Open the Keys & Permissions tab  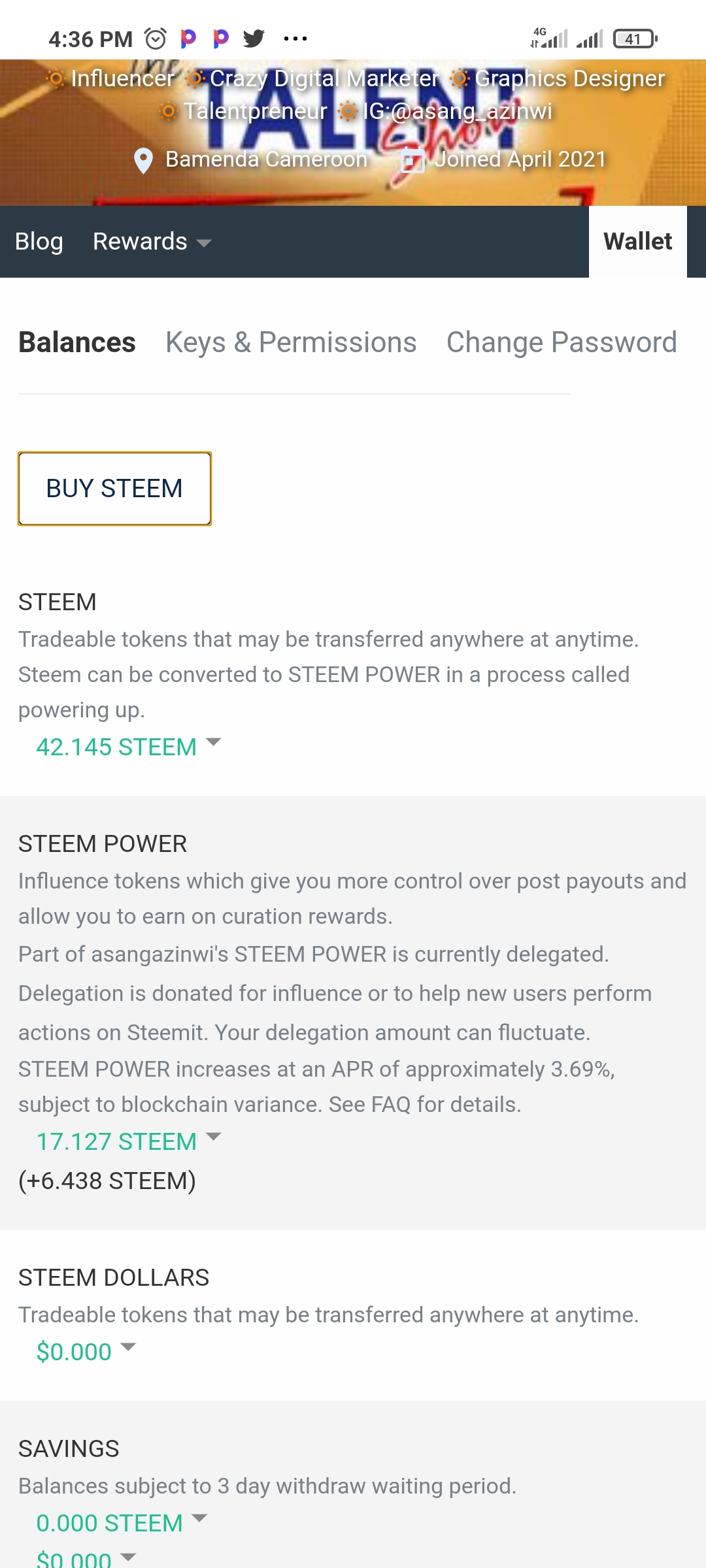point(291,342)
